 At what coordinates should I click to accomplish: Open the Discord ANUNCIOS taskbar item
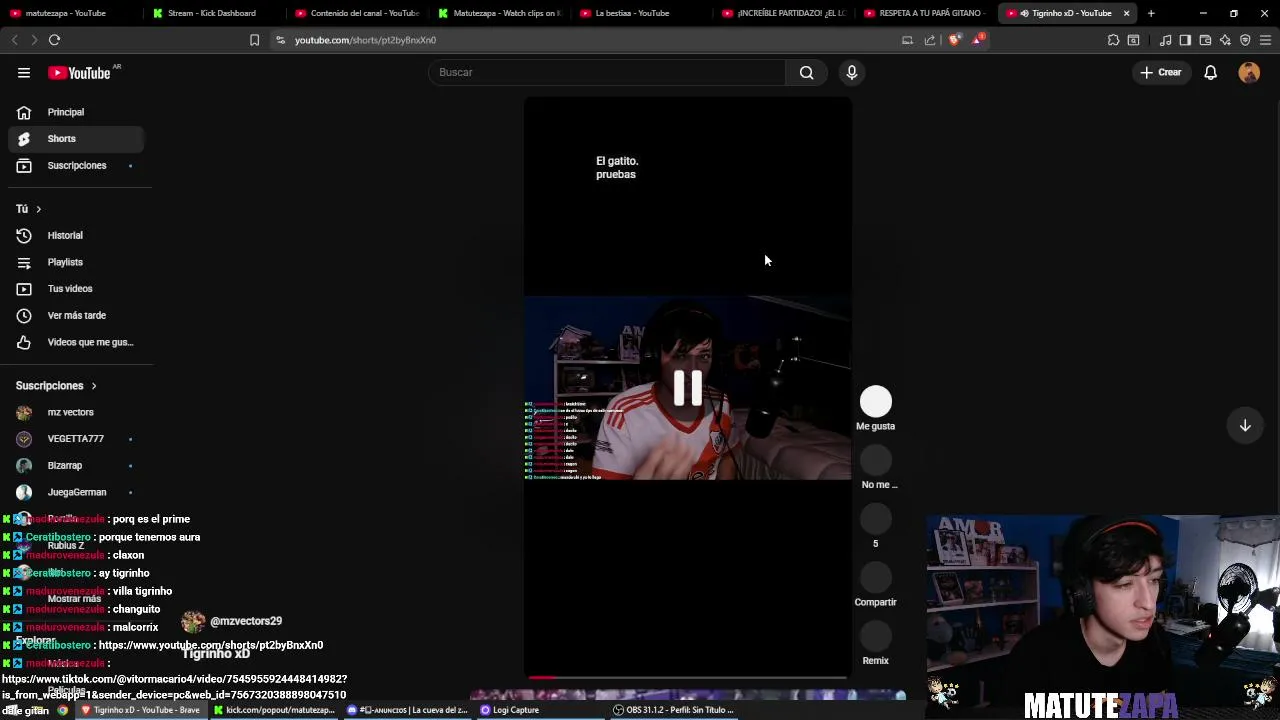[x=408, y=710]
